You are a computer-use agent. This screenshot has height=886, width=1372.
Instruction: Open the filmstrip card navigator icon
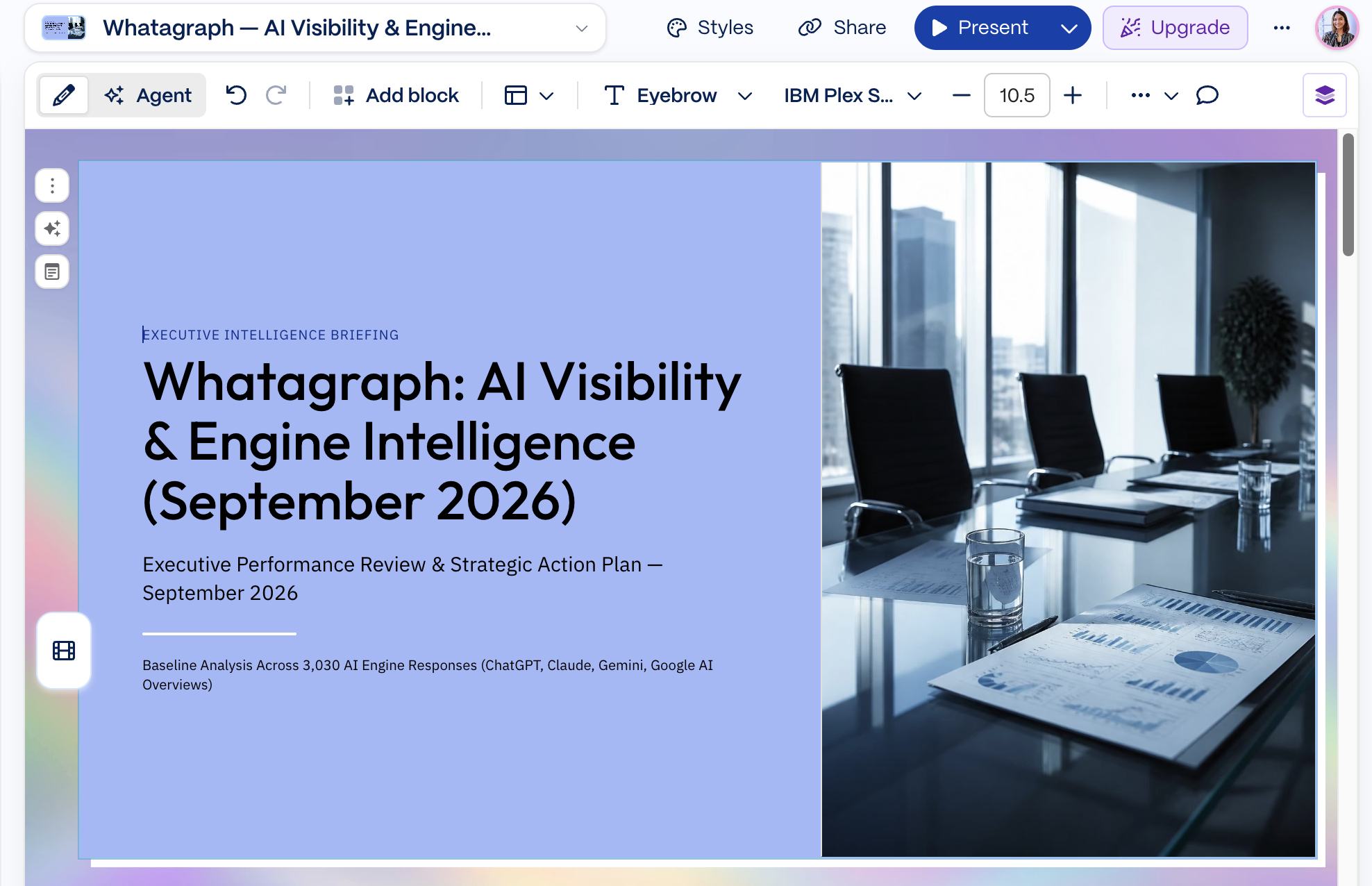pyautogui.click(x=64, y=651)
